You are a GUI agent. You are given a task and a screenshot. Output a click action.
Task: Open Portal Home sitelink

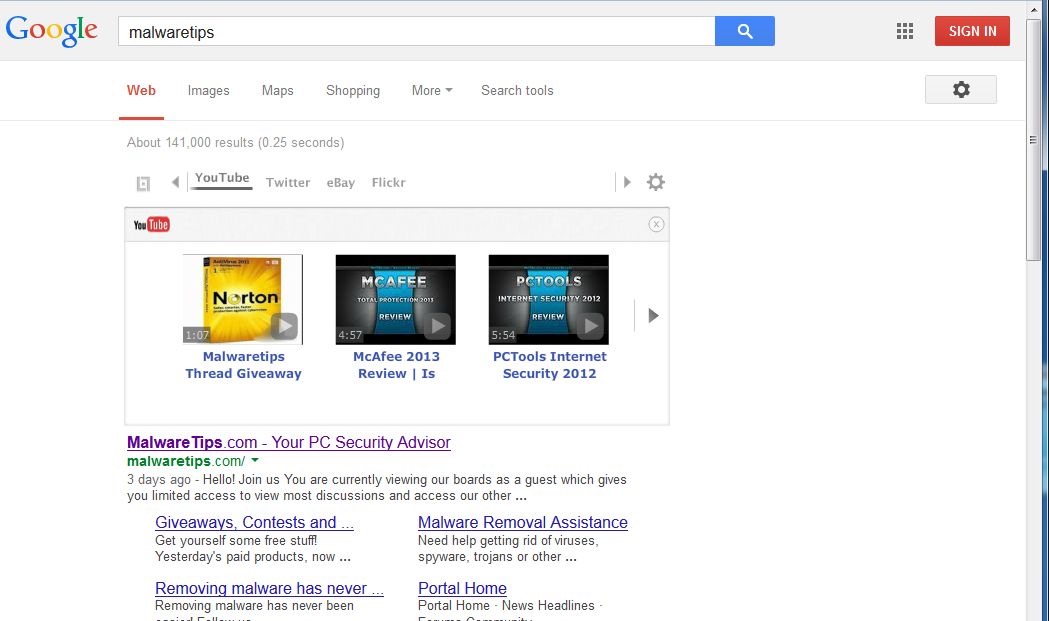[x=462, y=588]
